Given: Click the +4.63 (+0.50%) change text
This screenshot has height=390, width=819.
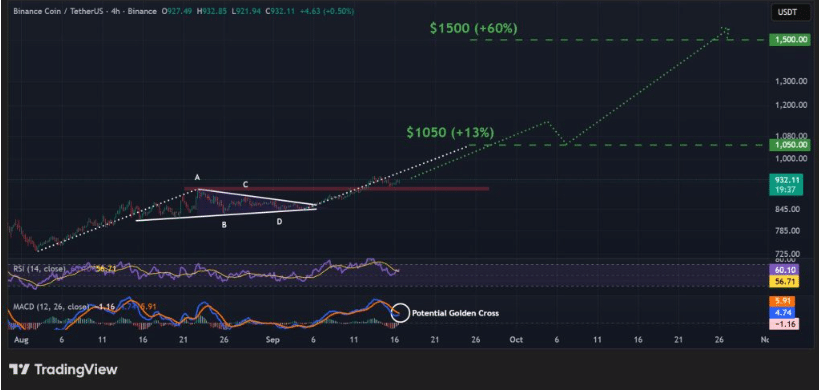Looking at the screenshot, I should (327, 11).
